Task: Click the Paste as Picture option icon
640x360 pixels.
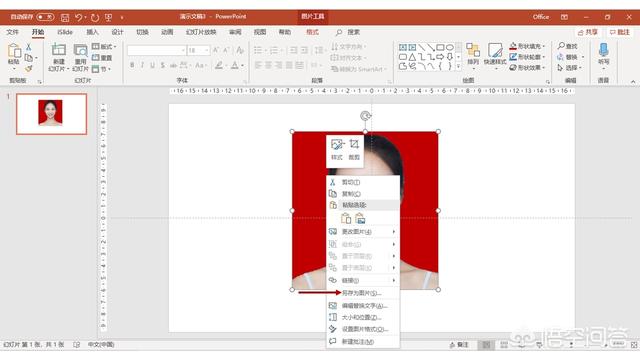Action: click(x=360, y=219)
